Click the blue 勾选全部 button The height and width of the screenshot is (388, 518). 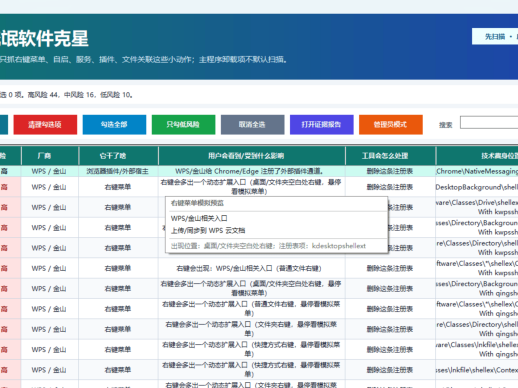pyautogui.click(x=114, y=125)
